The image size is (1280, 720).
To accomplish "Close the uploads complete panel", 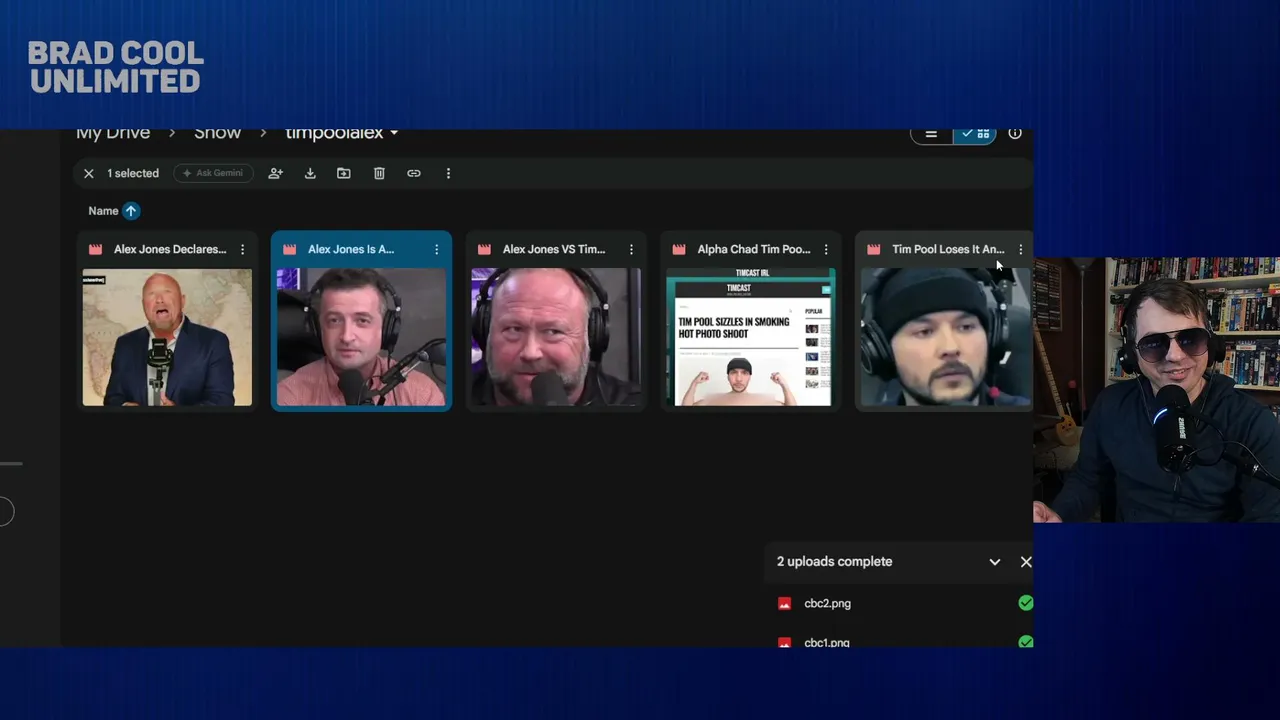I will click(1026, 562).
